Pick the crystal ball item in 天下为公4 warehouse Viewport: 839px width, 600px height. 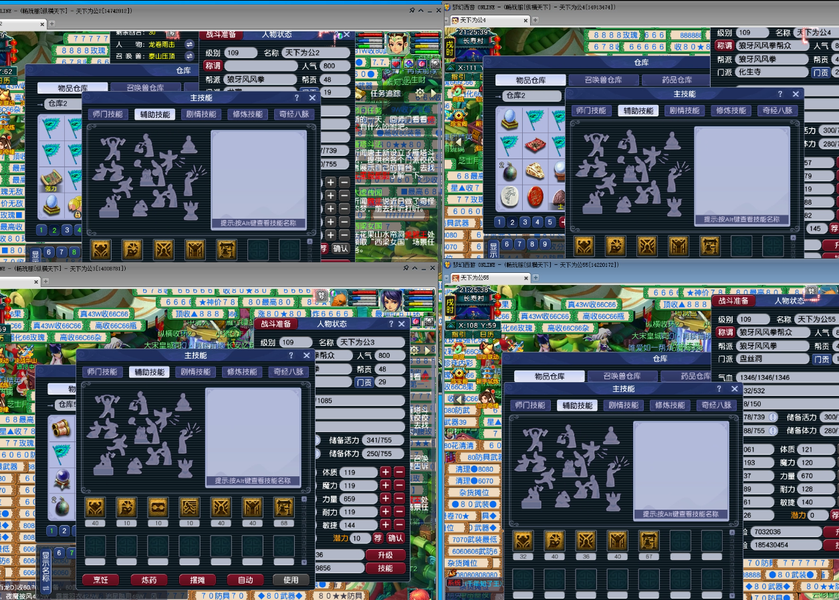coord(508,120)
